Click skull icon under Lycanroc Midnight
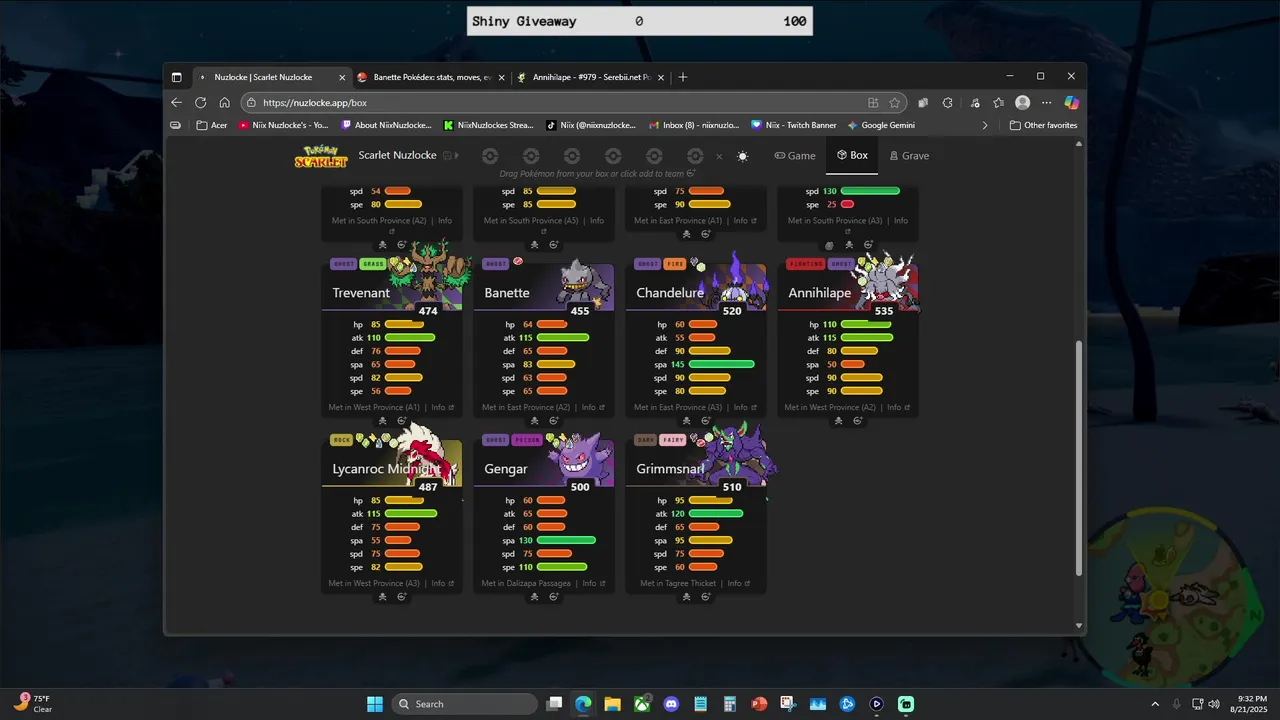The image size is (1280, 720). [x=382, y=597]
